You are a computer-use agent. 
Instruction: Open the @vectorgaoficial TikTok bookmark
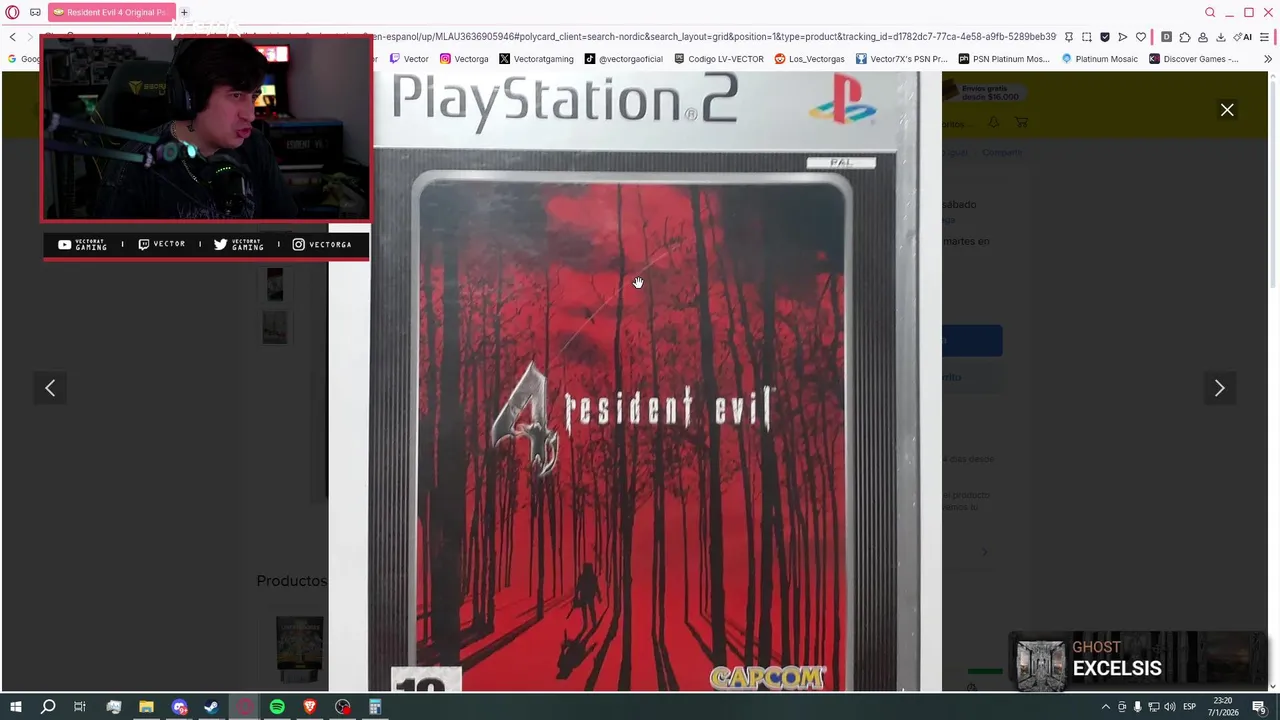point(624,59)
